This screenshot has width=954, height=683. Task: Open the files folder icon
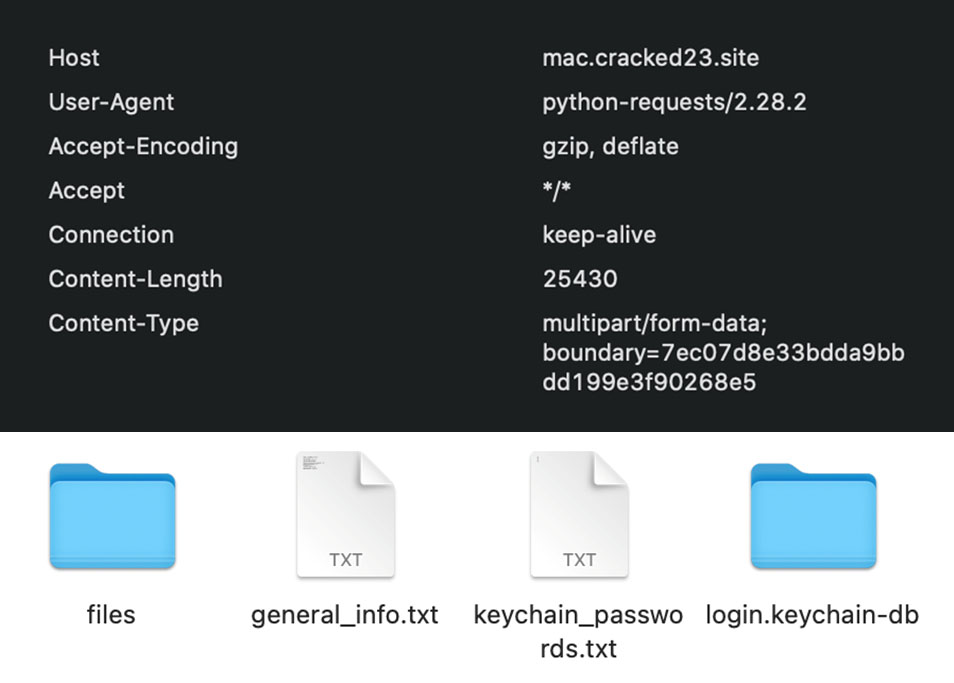click(x=112, y=516)
